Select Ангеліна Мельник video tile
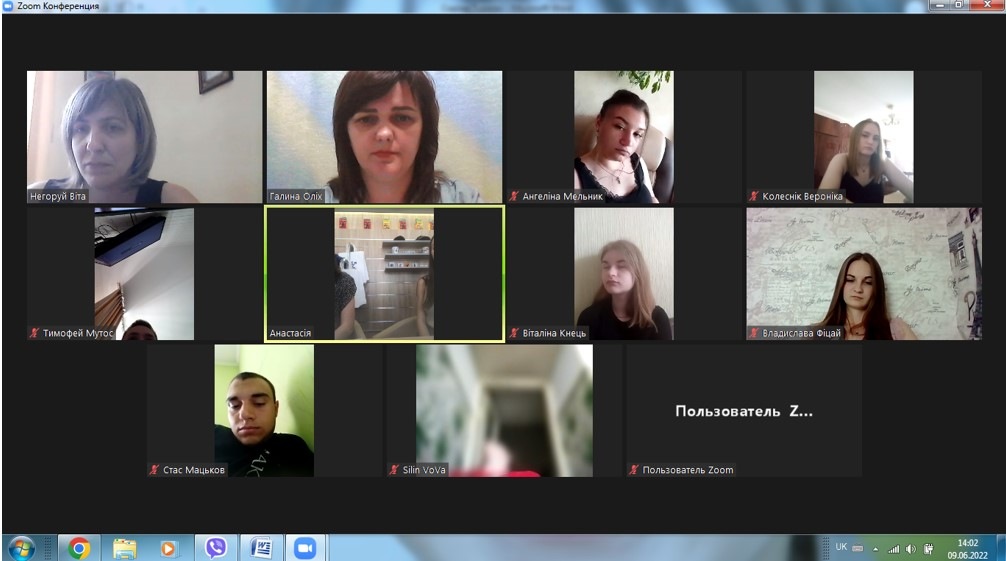The height and width of the screenshot is (561, 1006). tap(624, 137)
